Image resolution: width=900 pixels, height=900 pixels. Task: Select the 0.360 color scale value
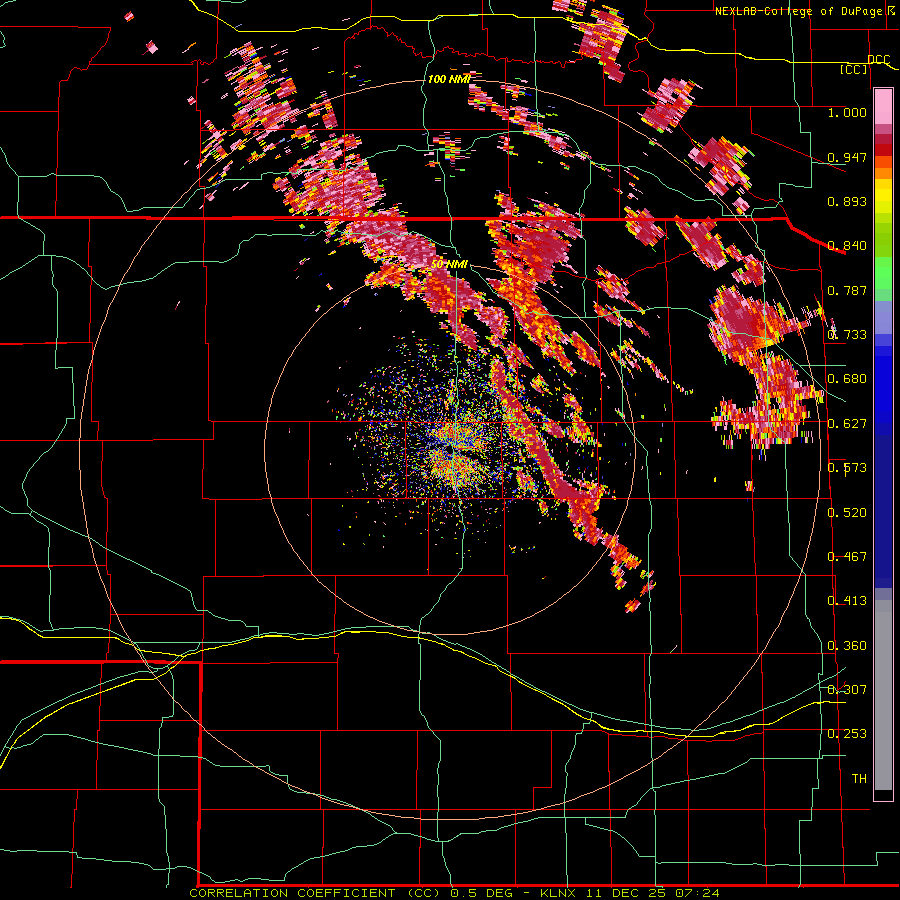(847, 645)
